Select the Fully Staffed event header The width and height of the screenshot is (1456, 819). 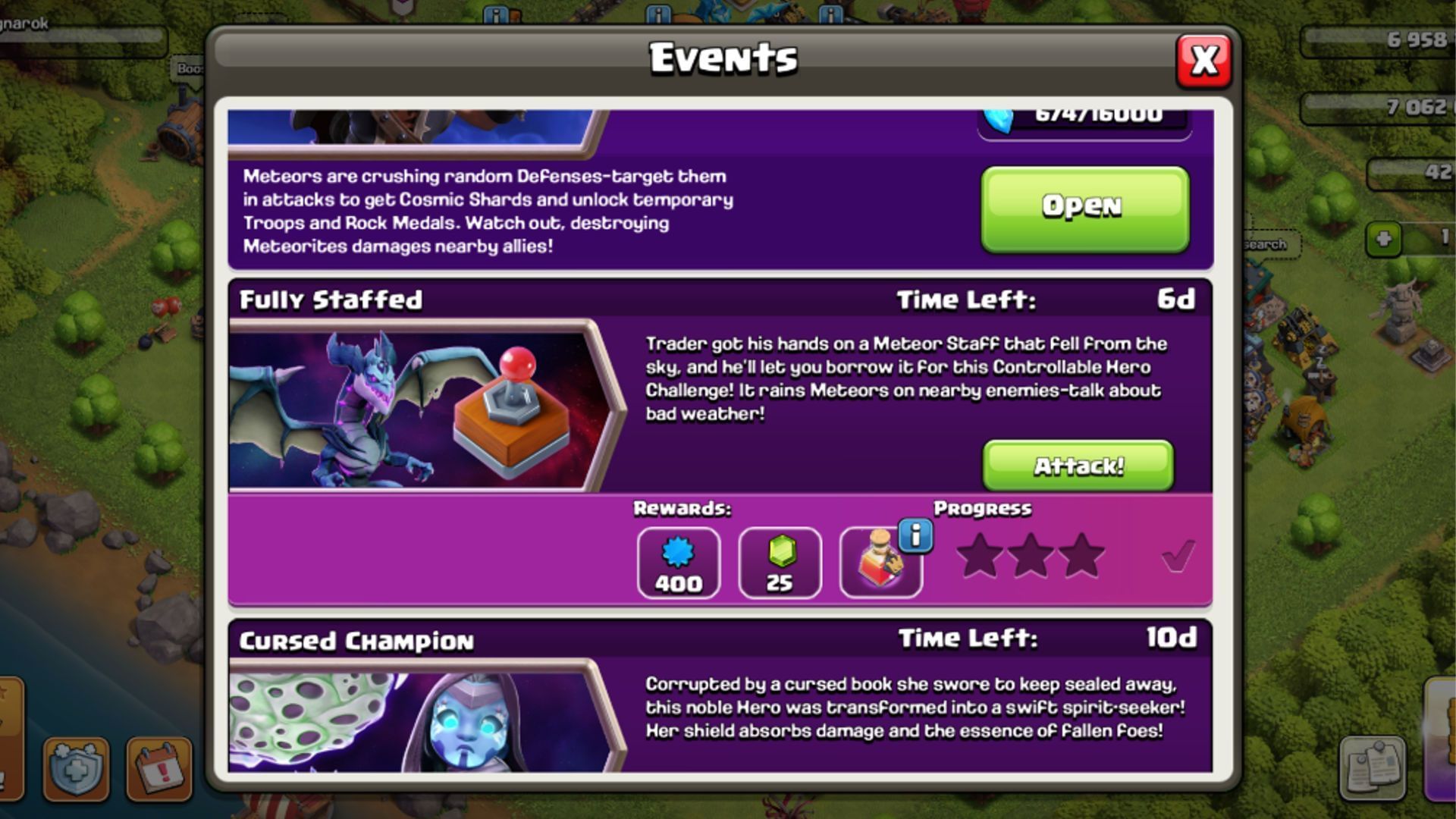click(720, 299)
